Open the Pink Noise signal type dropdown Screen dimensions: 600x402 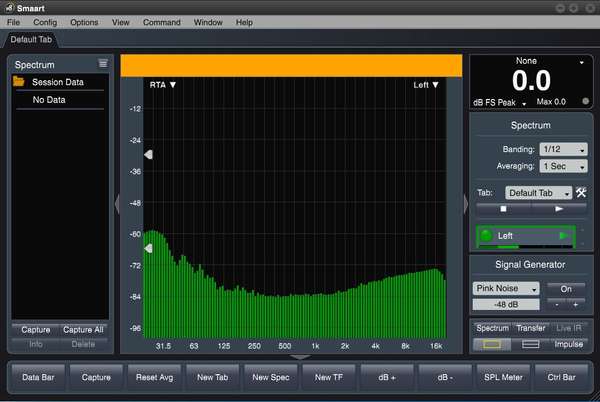pyautogui.click(x=506, y=288)
